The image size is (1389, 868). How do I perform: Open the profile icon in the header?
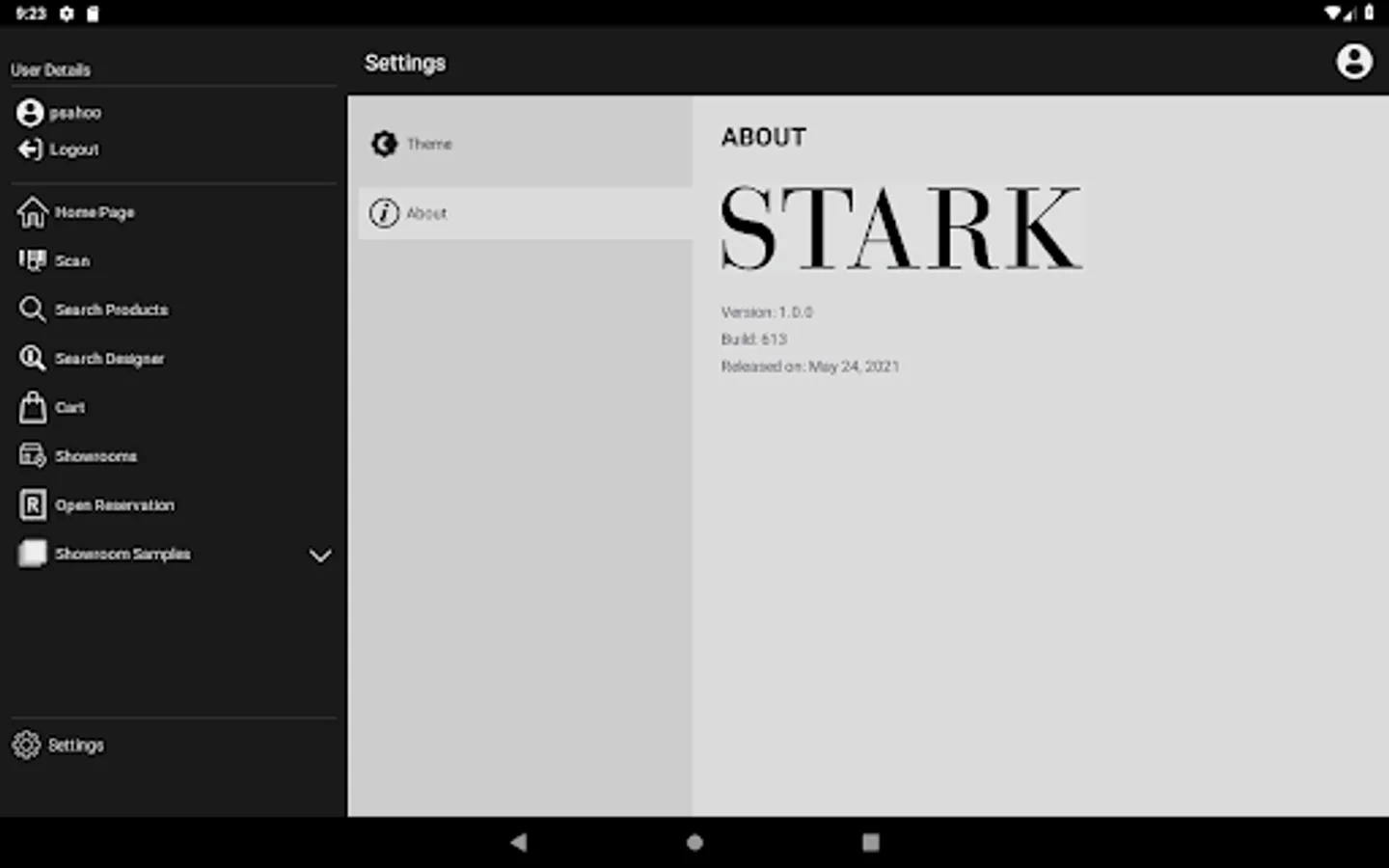point(1354,62)
